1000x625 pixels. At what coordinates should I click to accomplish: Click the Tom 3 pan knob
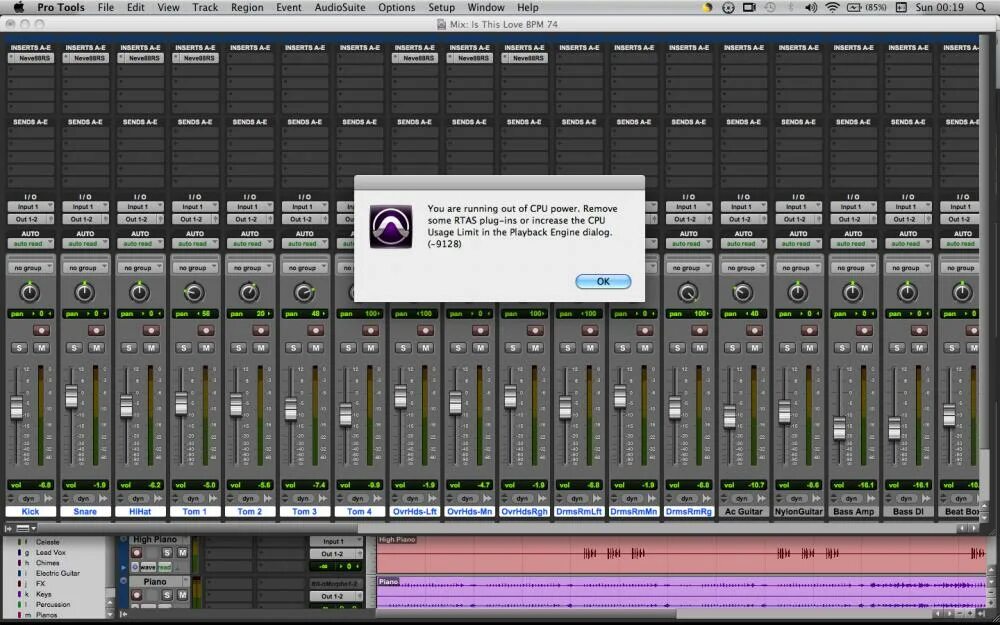[304, 293]
